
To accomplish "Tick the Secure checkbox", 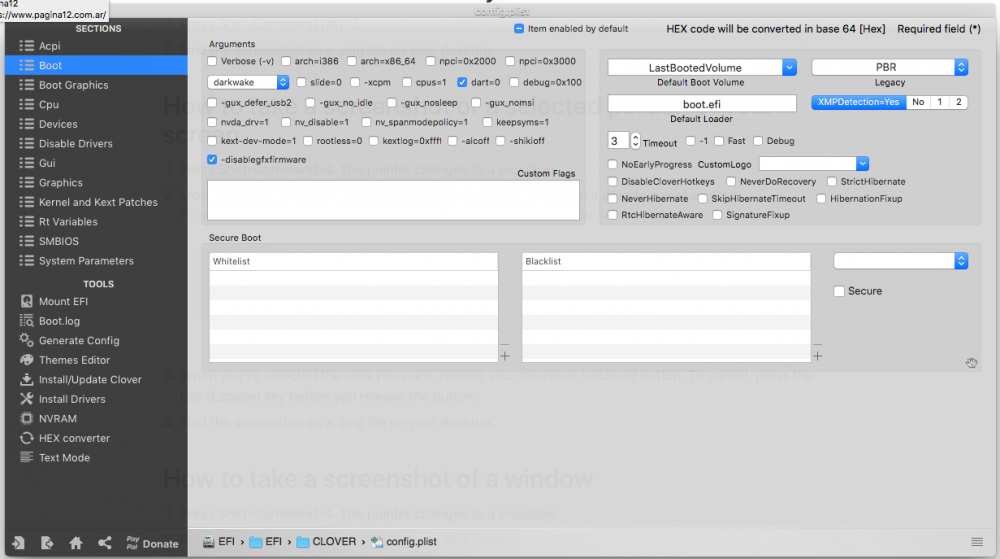I will [x=839, y=291].
